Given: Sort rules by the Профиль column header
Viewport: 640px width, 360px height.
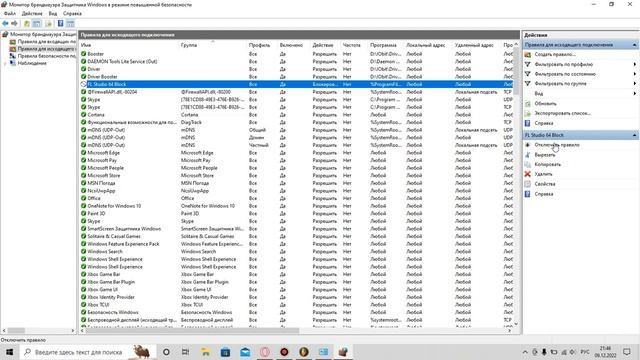Looking at the screenshot, I should [262, 45].
